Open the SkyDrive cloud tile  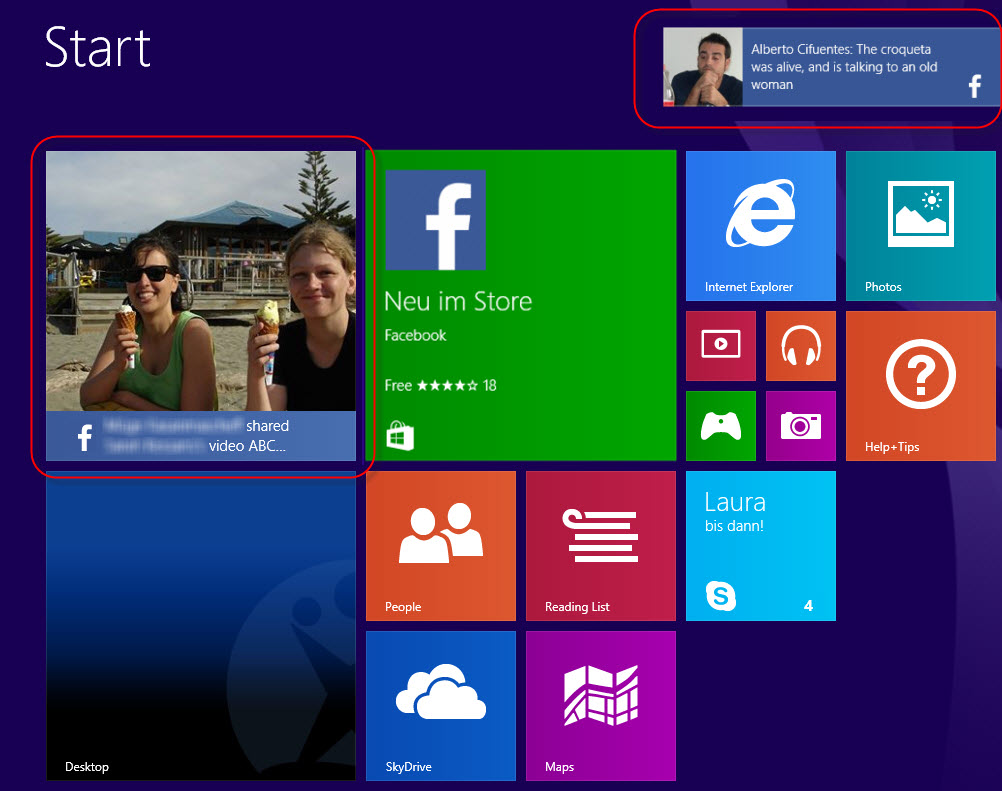pos(440,705)
